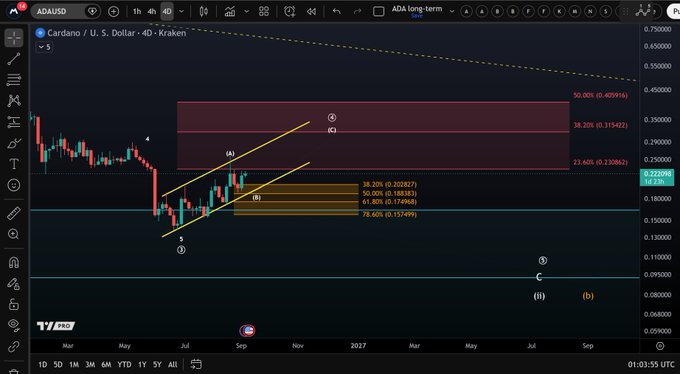
Task: Set date range to All
Action: click(x=173, y=364)
